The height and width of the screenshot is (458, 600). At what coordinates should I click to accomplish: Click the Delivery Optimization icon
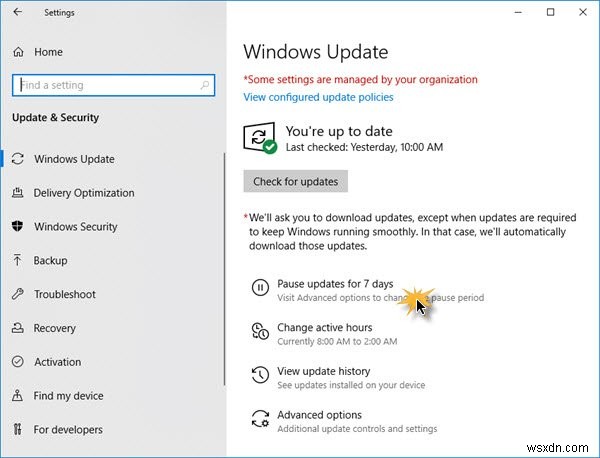point(18,192)
